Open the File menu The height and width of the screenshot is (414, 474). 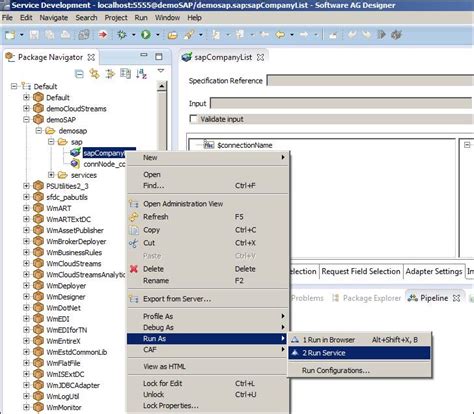(7, 18)
